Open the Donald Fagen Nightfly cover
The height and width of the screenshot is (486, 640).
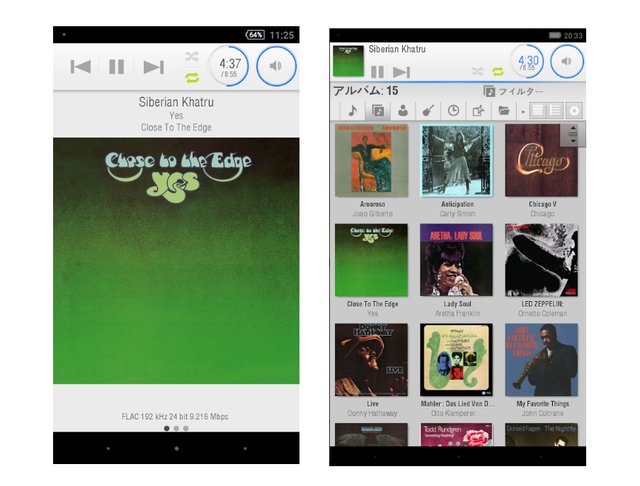click(x=542, y=435)
